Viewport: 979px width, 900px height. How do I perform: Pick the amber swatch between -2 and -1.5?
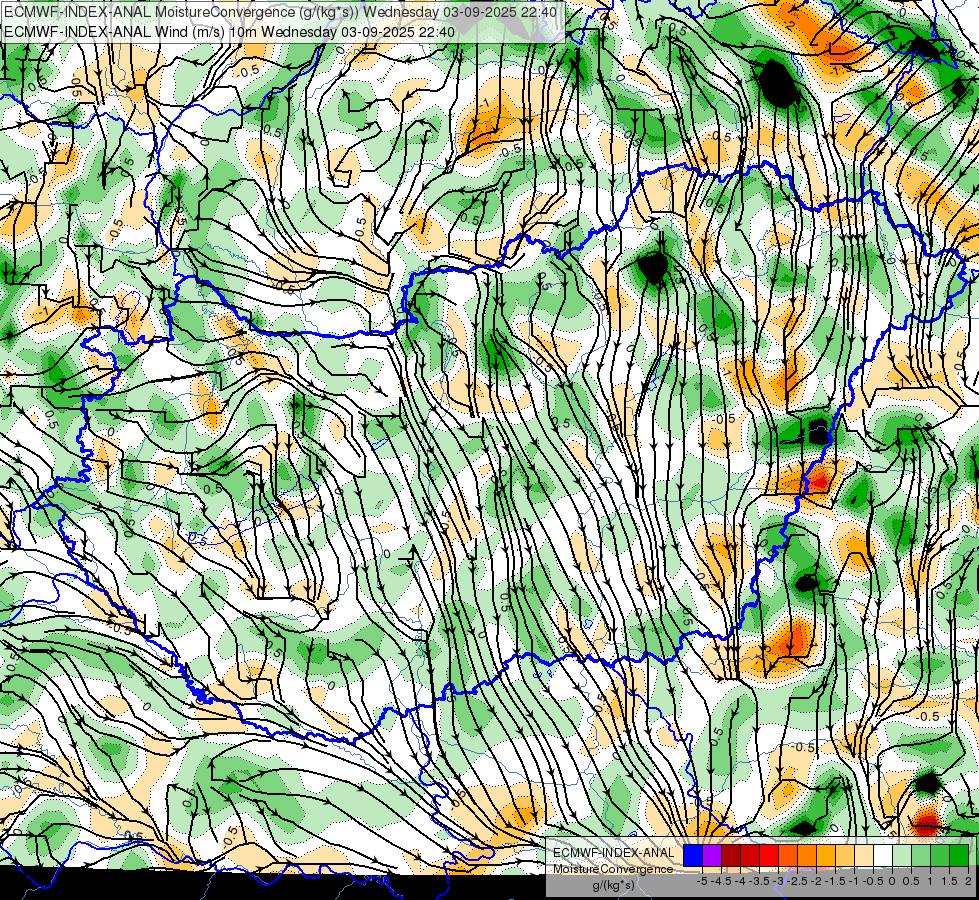point(825,856)
